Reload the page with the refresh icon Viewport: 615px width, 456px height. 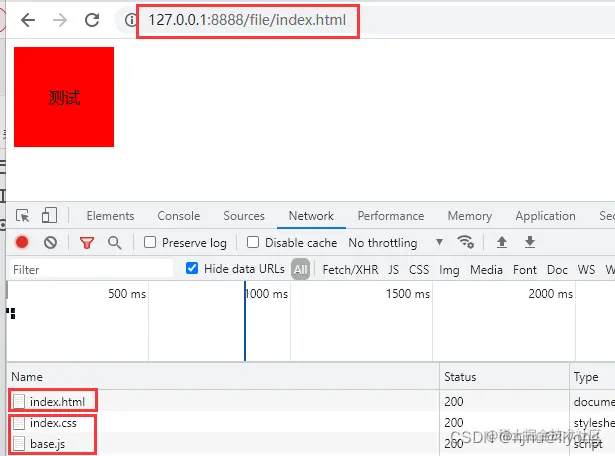coord(92,20)
